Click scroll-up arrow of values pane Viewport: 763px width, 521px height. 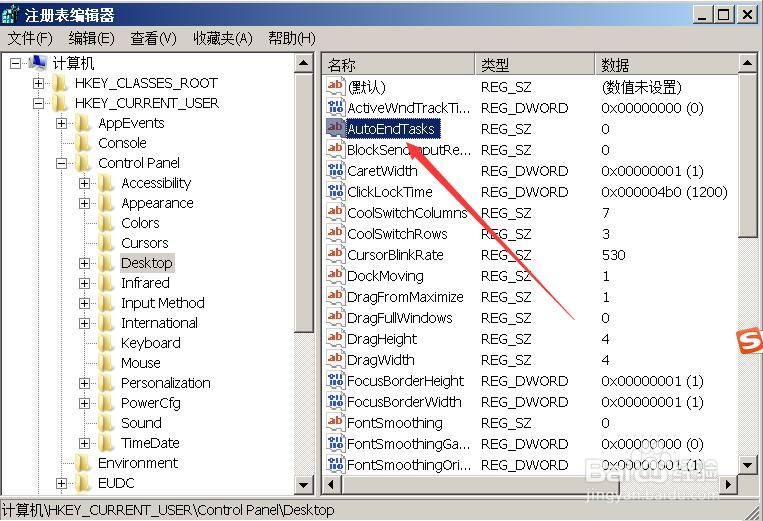(x=748, y=63)
